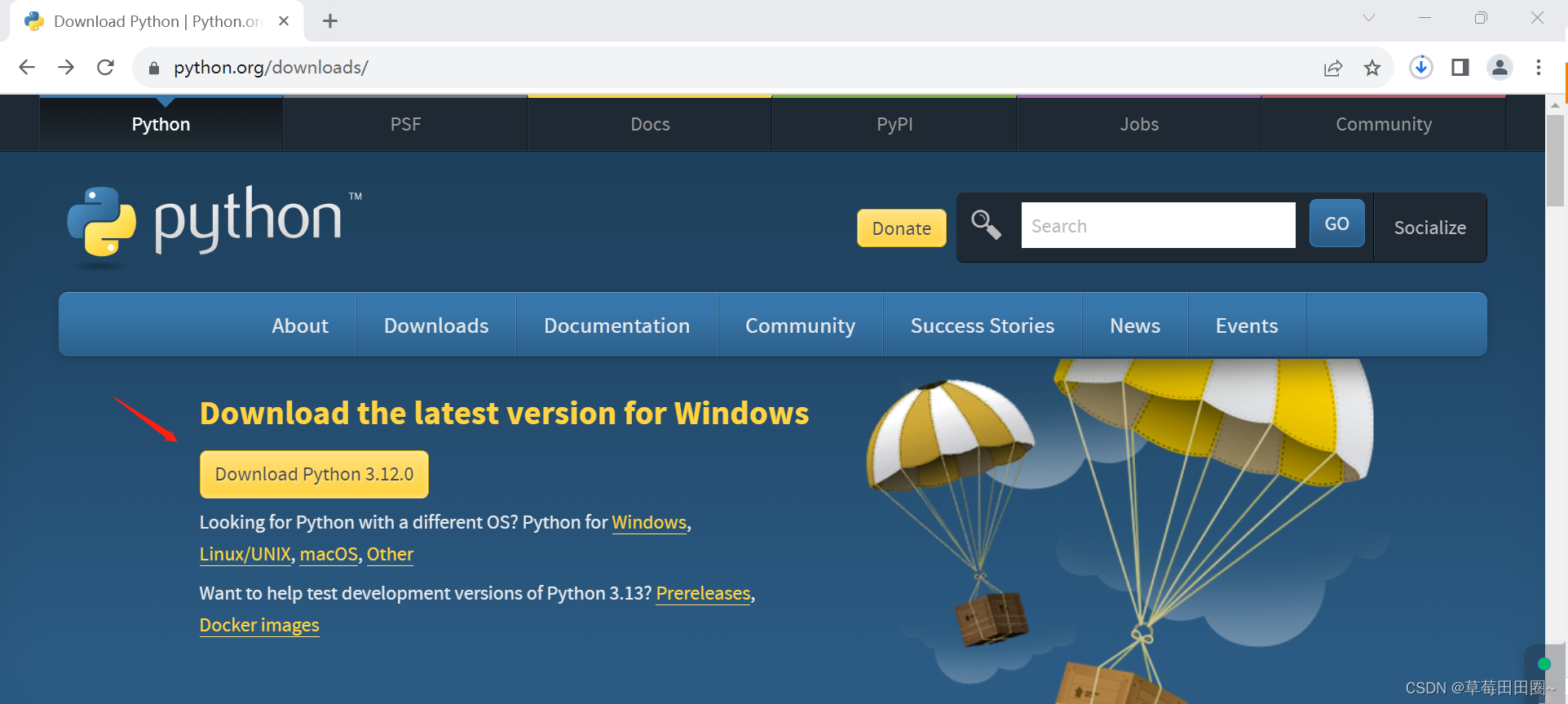Open the Events menu
This screenshot has width=1568, height=704.
[1247, 325]
